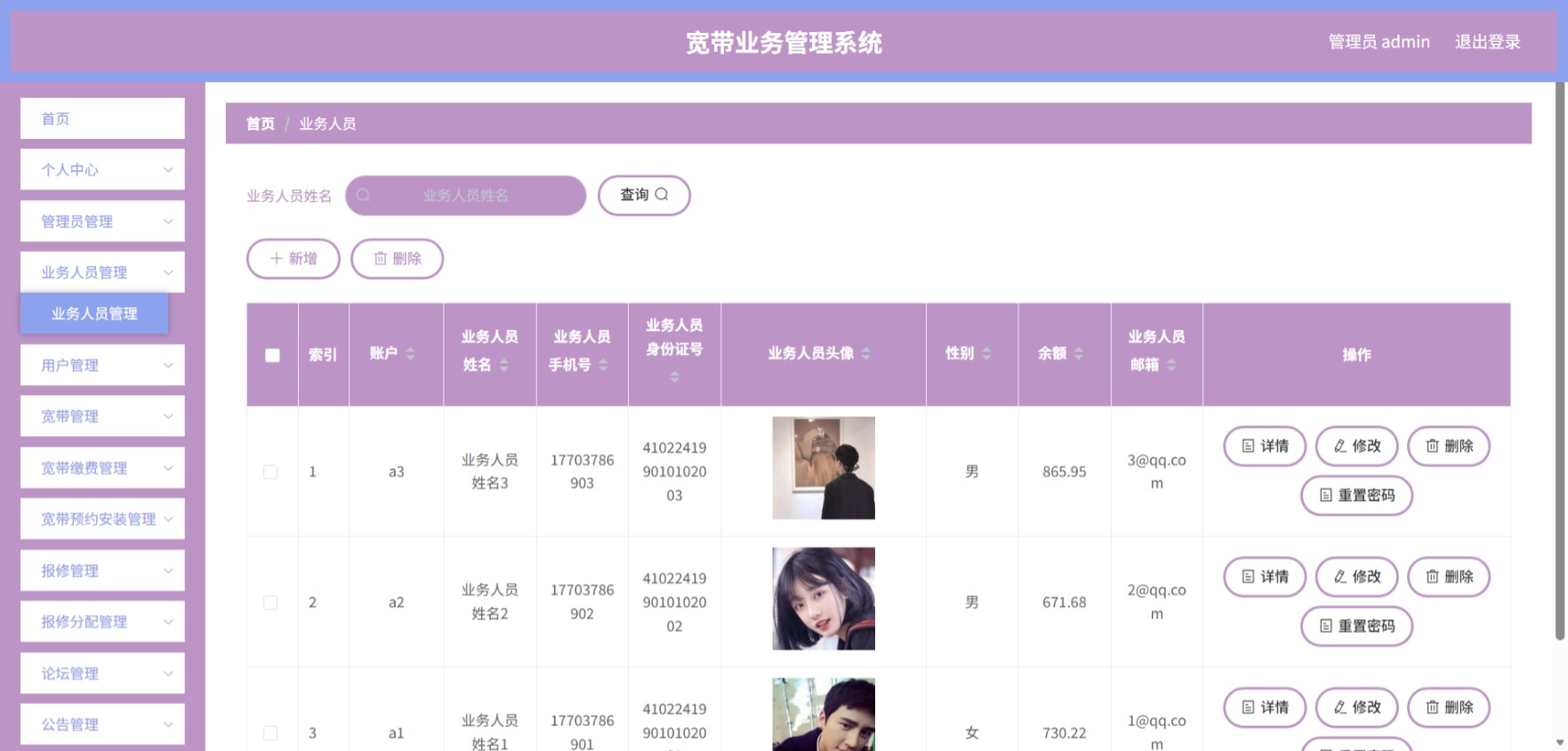Click the avatar thumbnail for row a1
Screen dimensions: 1568x751
coord(824,715)
